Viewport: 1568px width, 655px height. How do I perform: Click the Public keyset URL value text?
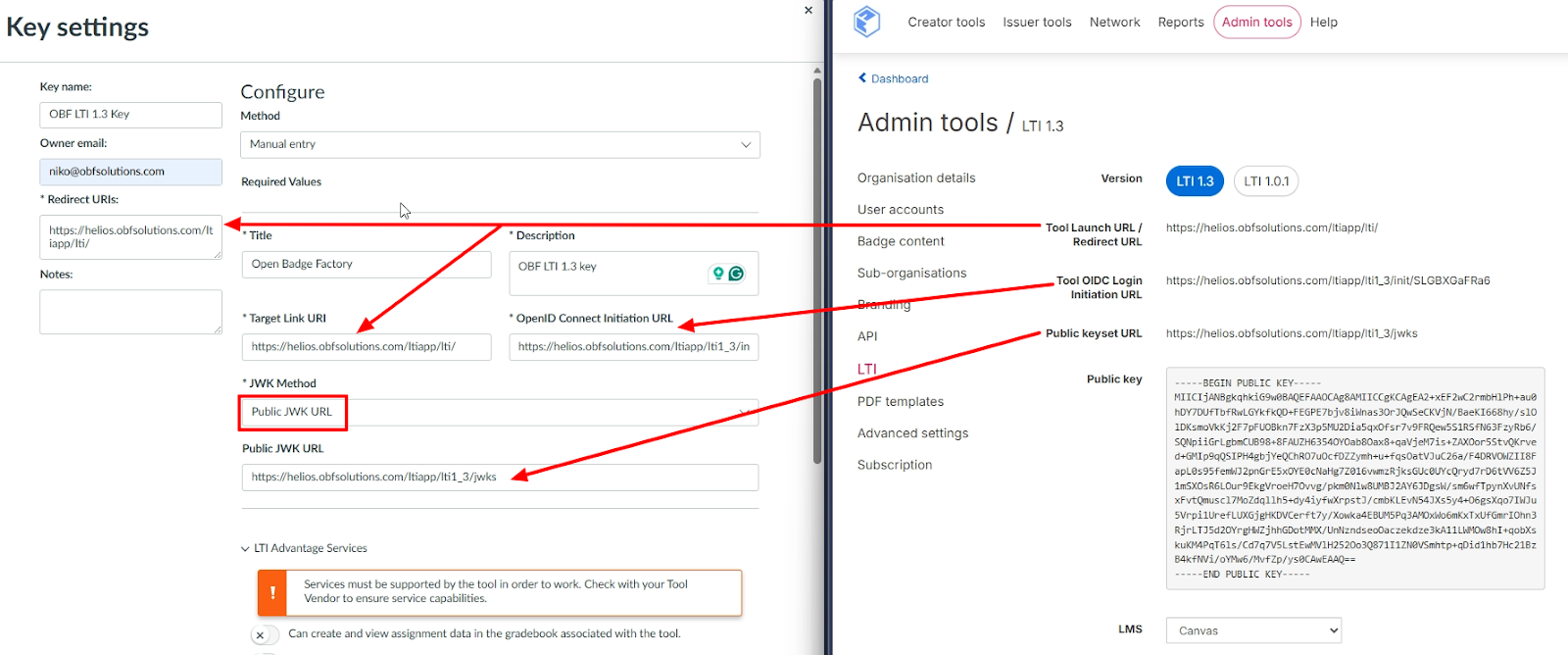tap(1292, 333)
